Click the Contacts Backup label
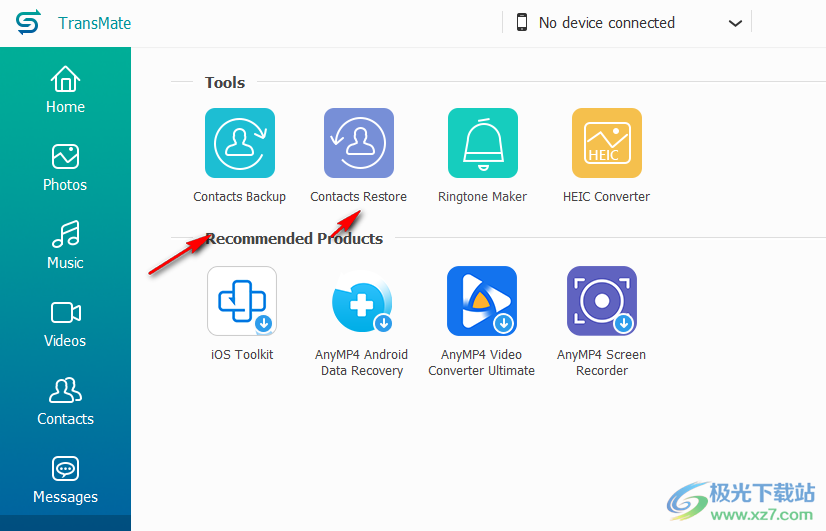 pos(240,196)
